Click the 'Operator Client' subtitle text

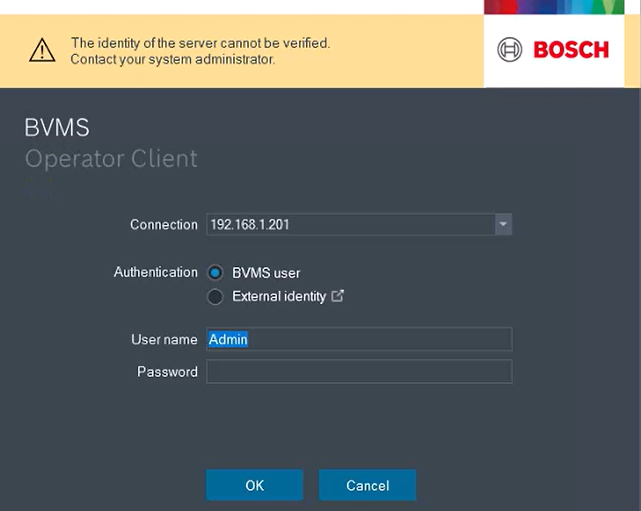[x=111, y=159]
